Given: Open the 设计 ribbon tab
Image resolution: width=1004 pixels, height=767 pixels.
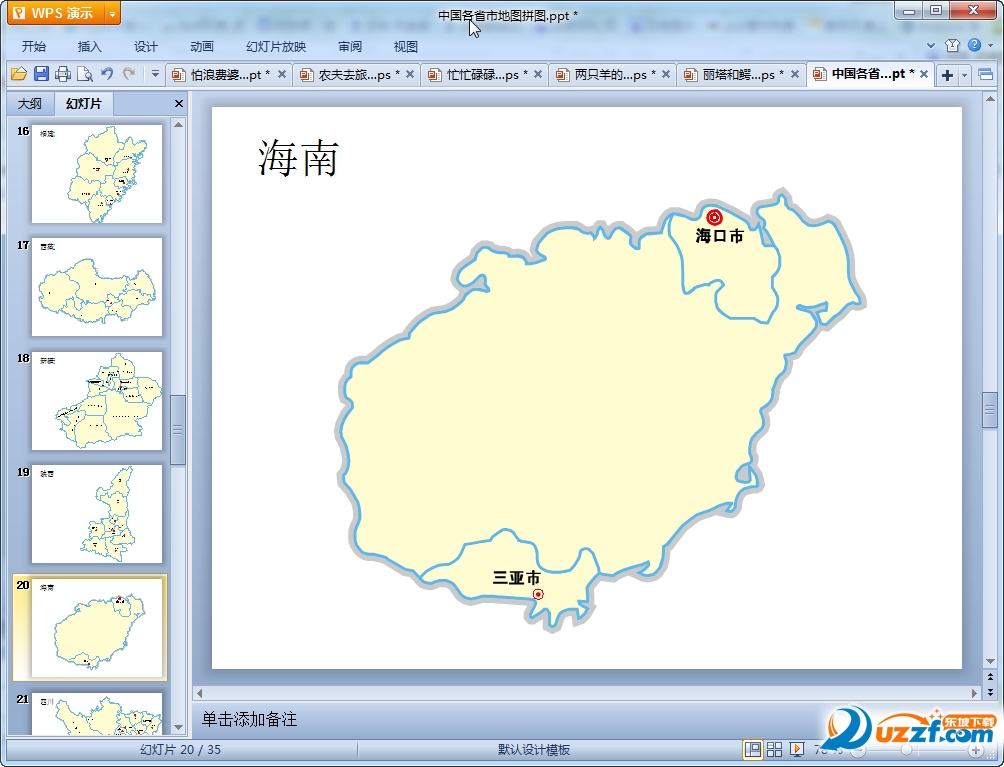Looking at the screenshot, I should [x=145, y=47].
